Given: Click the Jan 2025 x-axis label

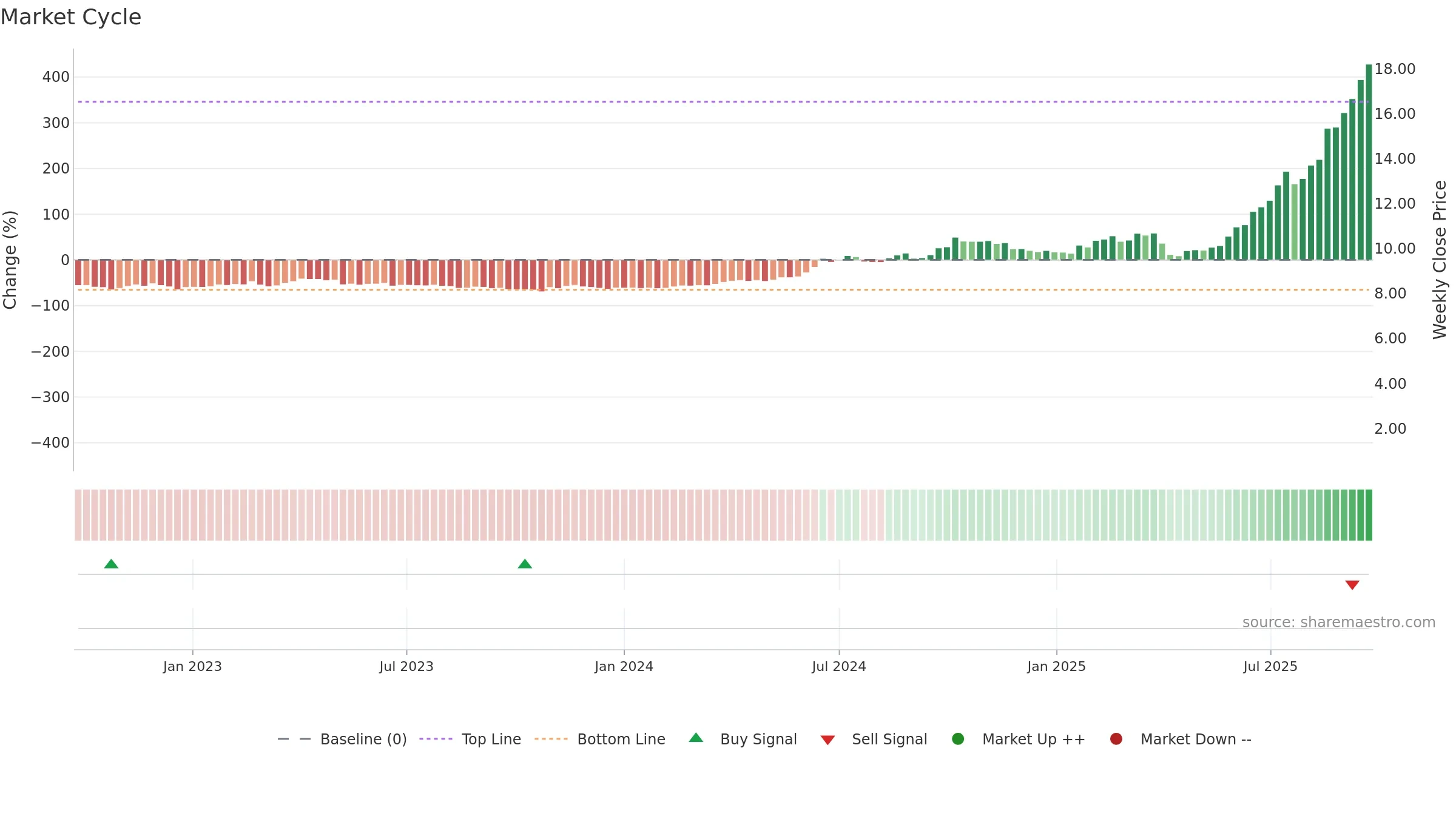Looking at the screenshot, I should 1056,667.
